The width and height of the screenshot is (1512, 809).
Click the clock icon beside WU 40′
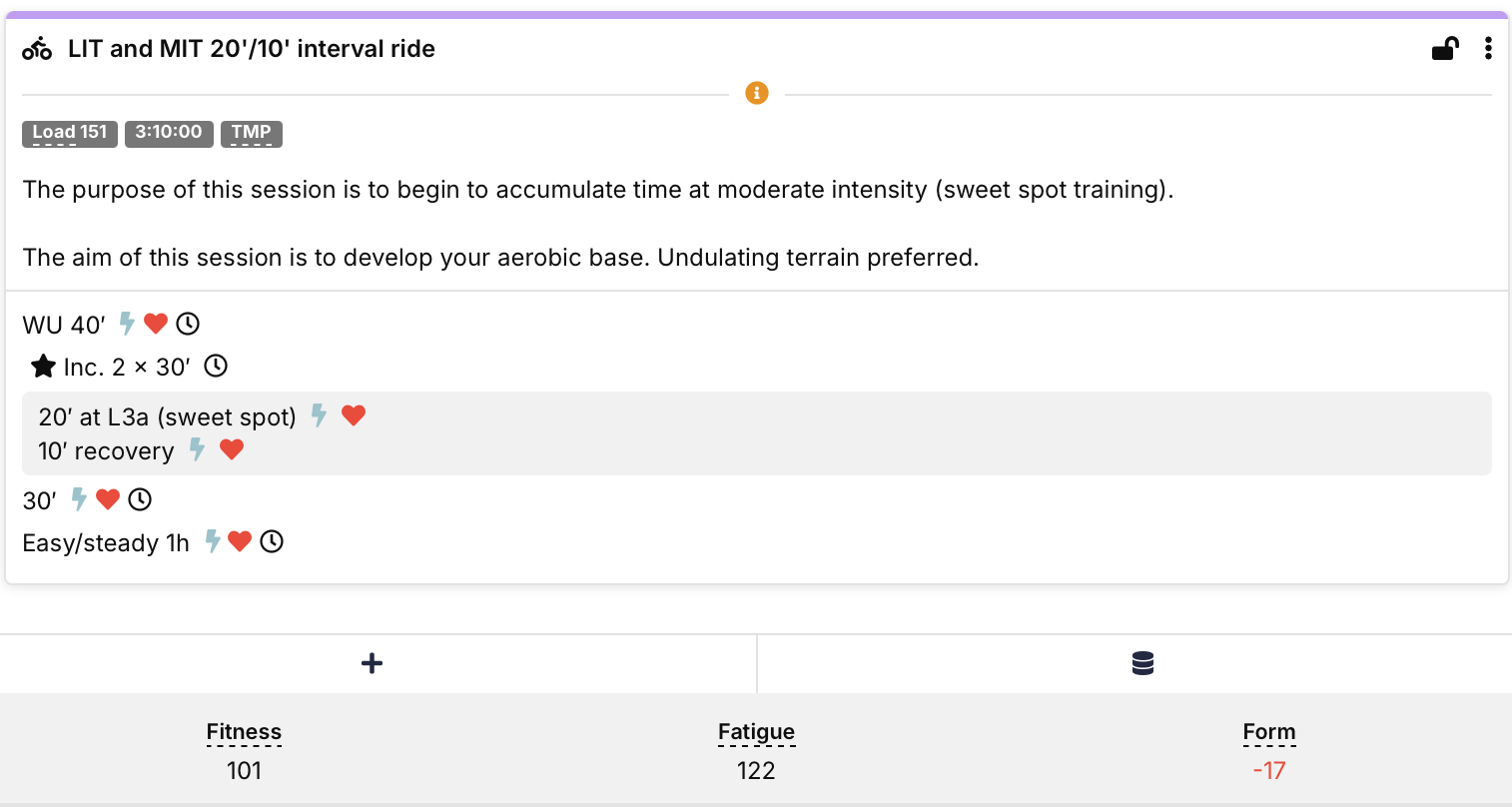[188, 324]
